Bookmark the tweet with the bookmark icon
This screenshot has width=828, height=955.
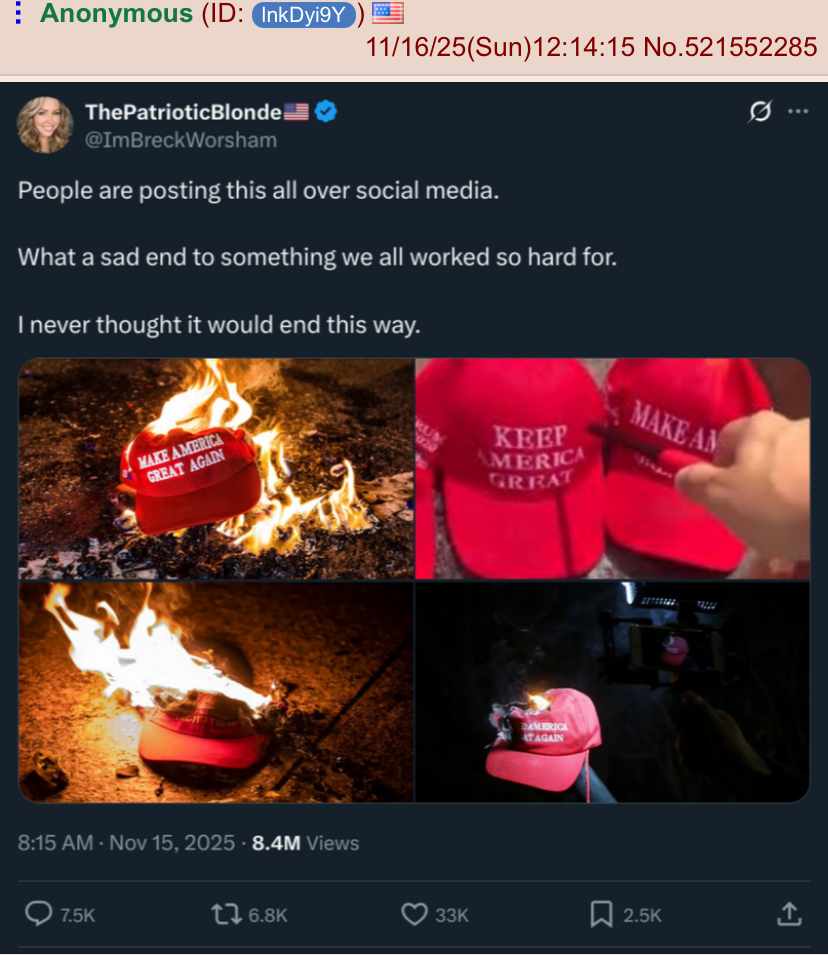pyautogui.click(x=601, y=914)
